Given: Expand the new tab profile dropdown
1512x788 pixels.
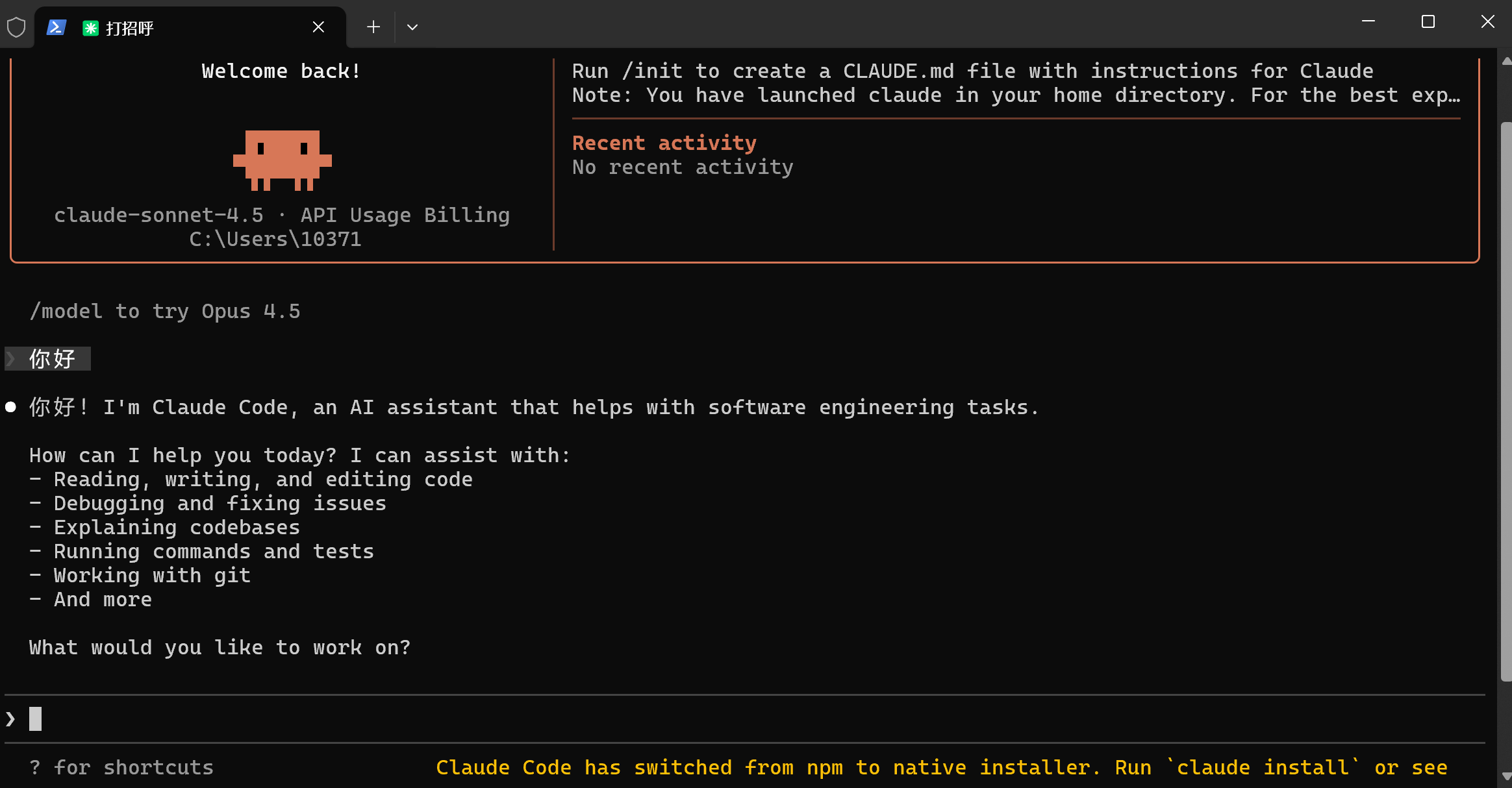Looking at the screenshot, I should (x=412, y=27).
